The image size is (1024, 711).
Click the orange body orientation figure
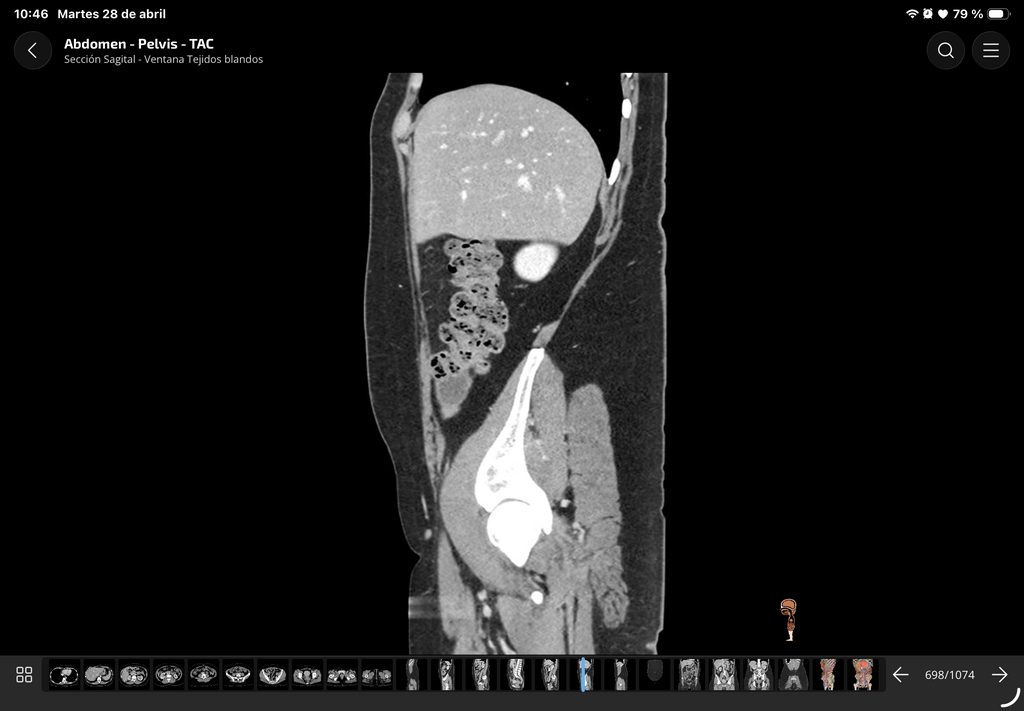[x=790, y=620]
